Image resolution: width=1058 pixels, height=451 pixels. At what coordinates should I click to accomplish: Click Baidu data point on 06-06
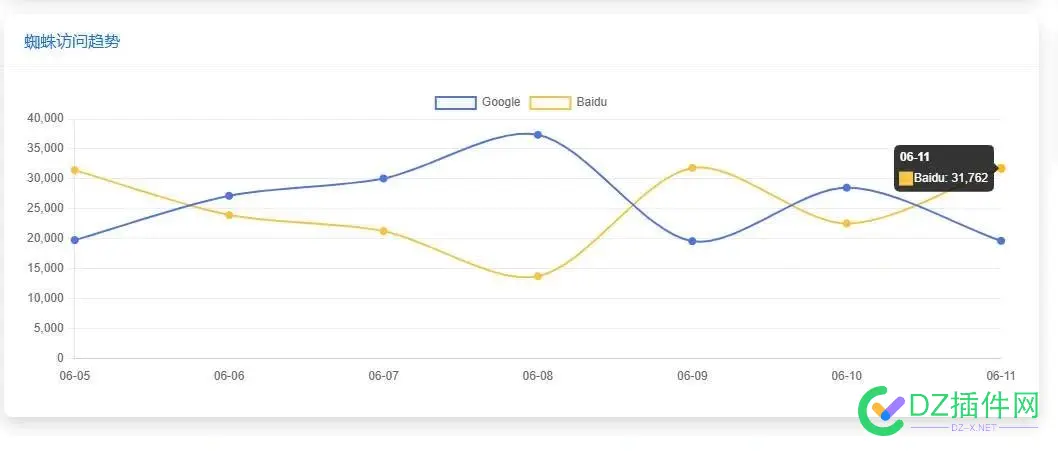[229, 215]
